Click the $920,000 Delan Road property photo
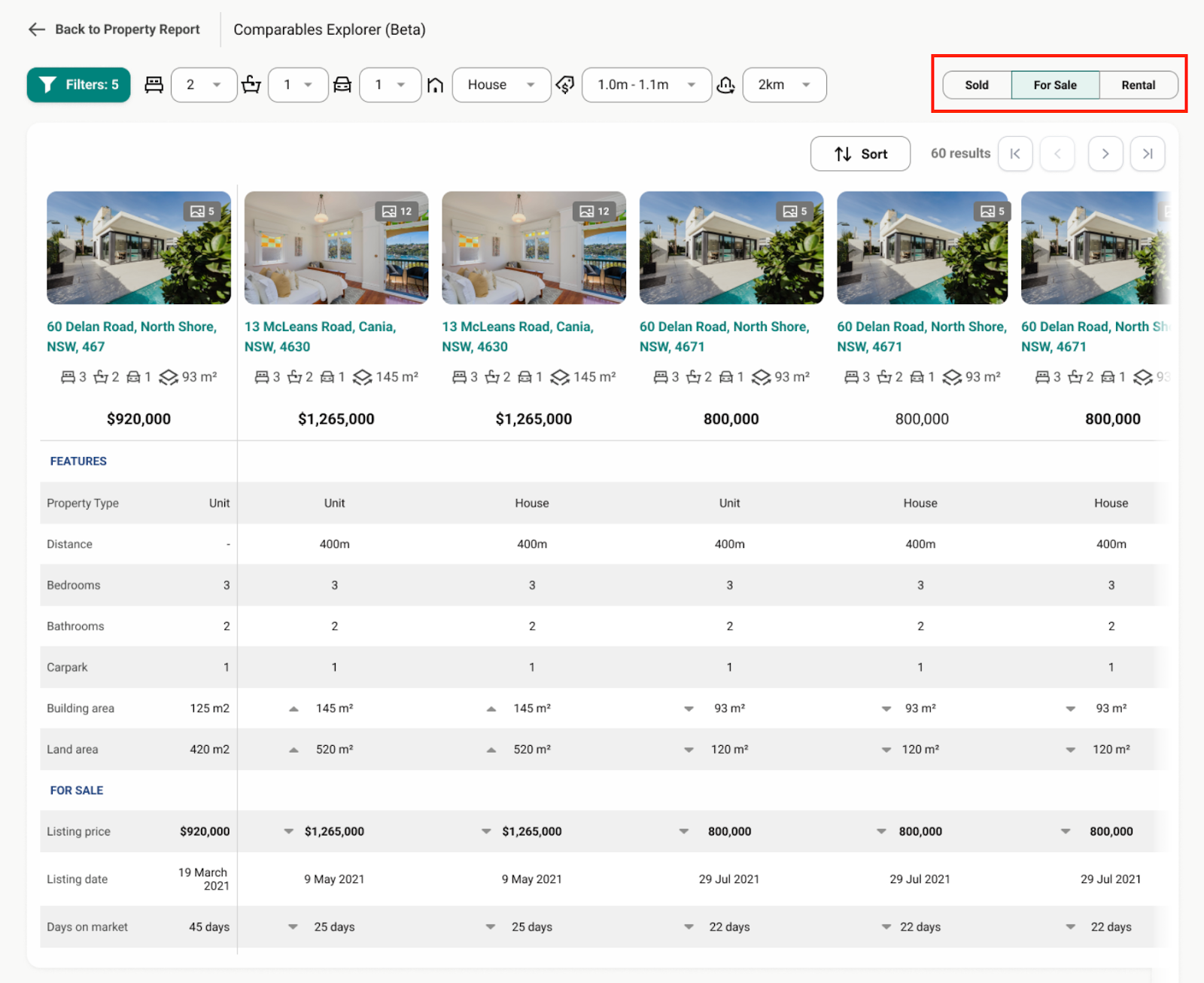 point(138,248)
